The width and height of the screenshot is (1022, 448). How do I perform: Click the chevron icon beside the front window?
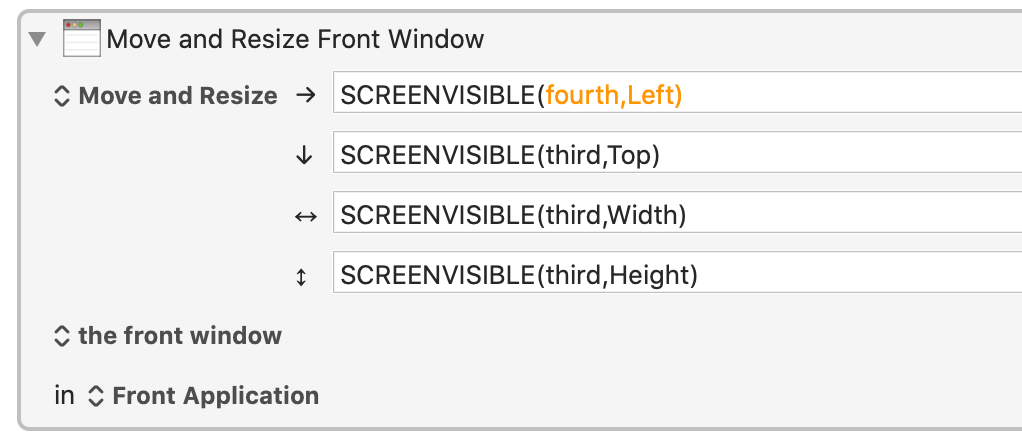[x=61, y=336]
